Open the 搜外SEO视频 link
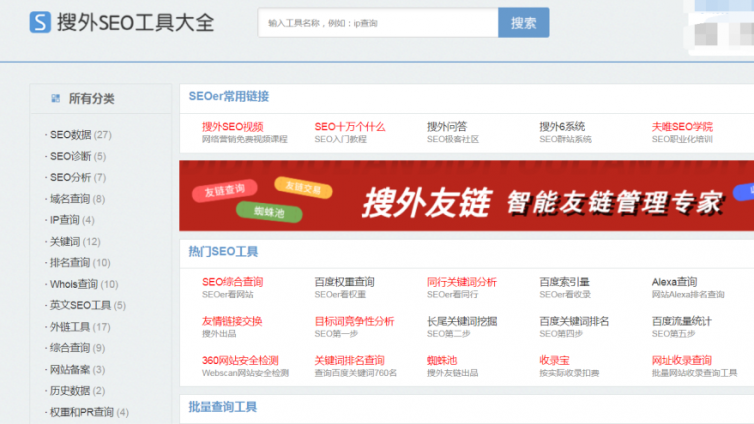 pyautogui.click(x=233, y=127)
